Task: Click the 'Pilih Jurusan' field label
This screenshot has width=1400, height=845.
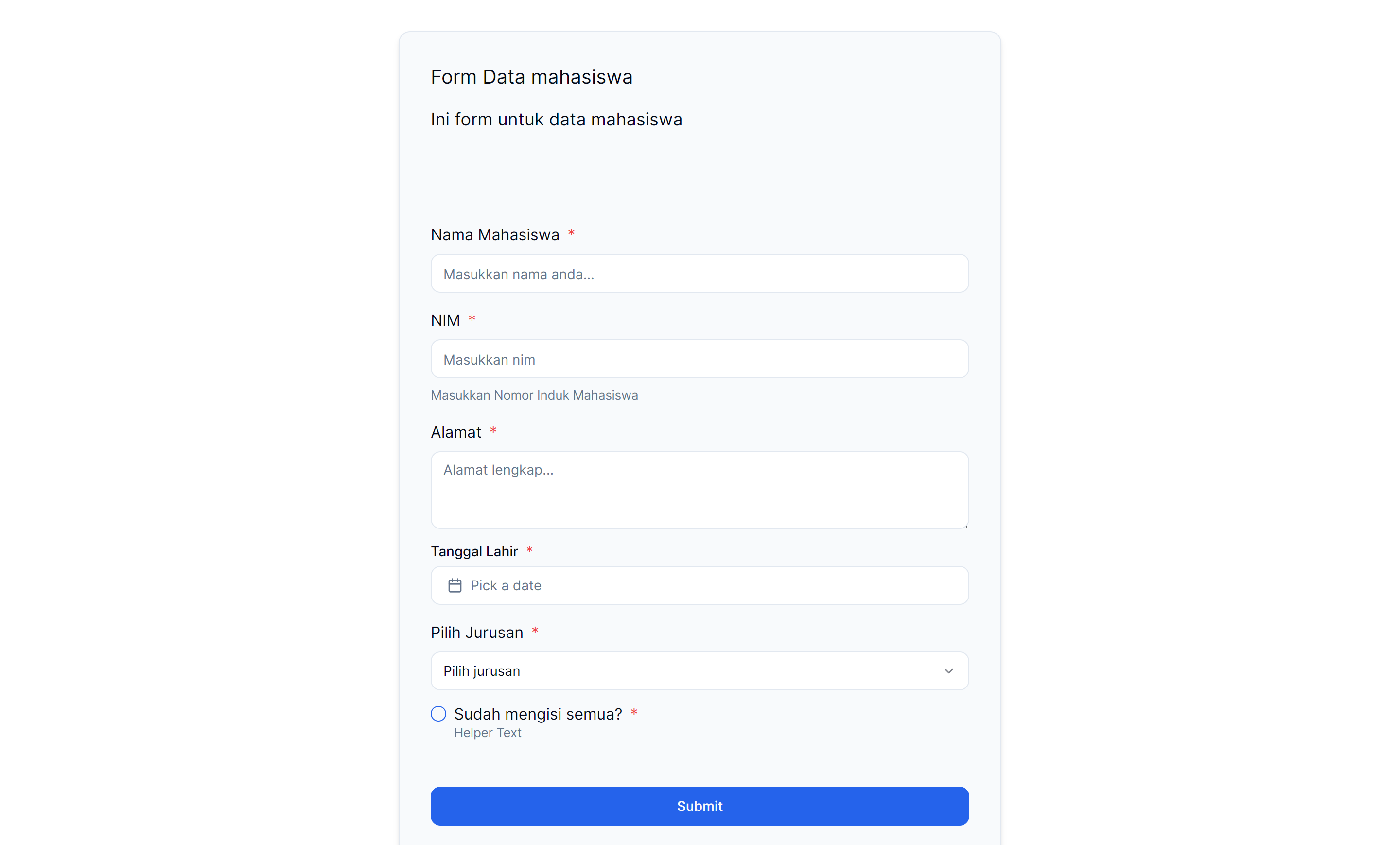Action: pyautogui.click(x=477, y=633)
